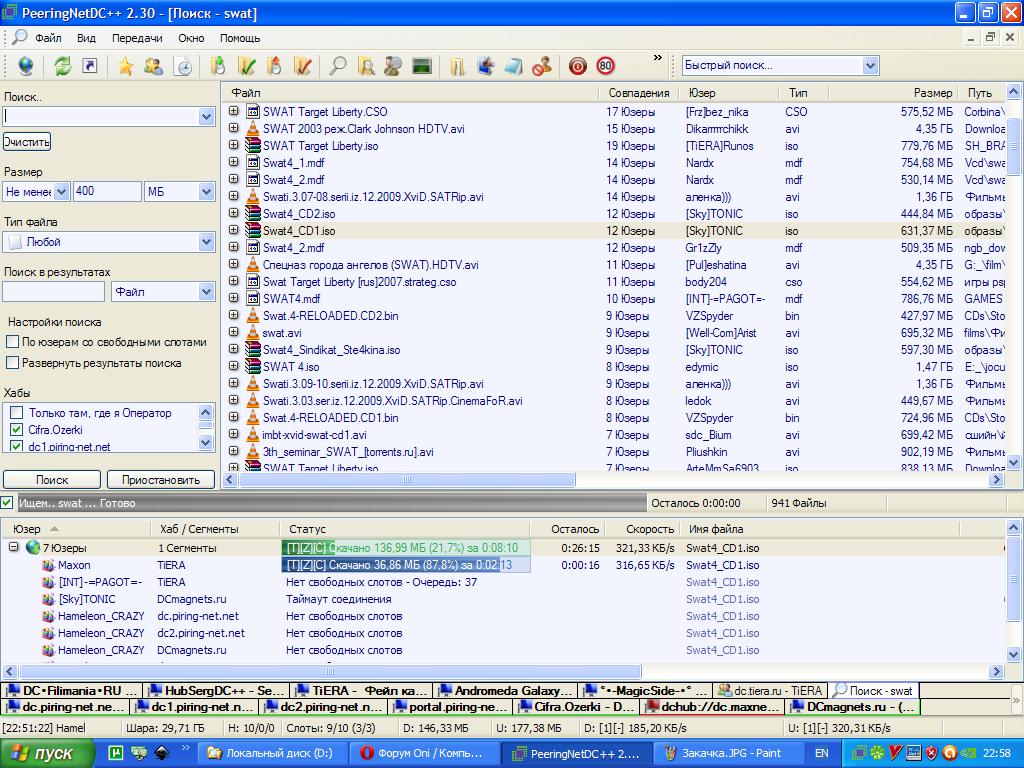
Task: Open the 'Передачи' menu
Action: 136,38
